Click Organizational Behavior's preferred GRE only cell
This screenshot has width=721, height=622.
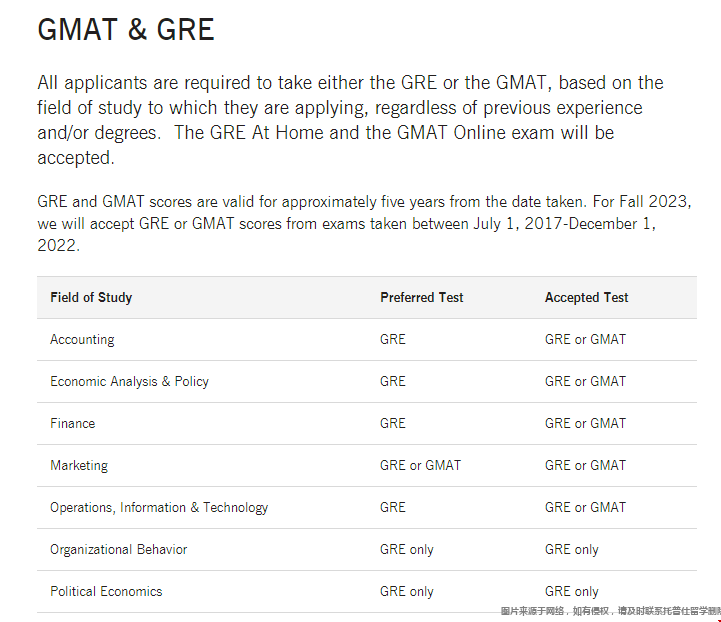tap(406, 549)
